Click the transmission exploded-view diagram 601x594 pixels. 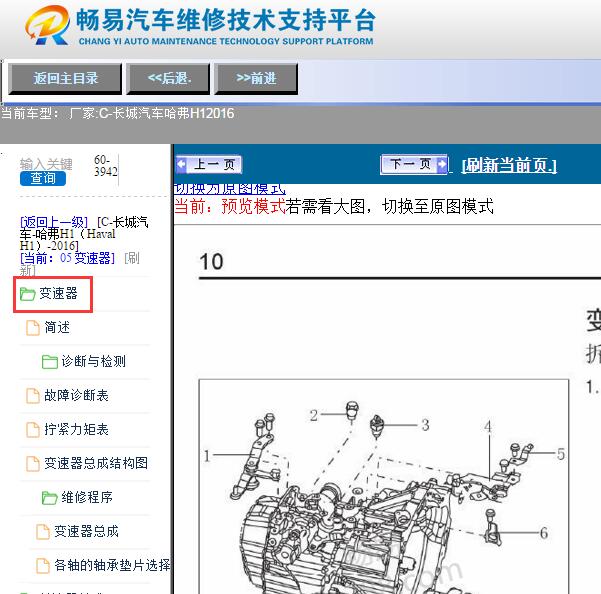(384, 487)
